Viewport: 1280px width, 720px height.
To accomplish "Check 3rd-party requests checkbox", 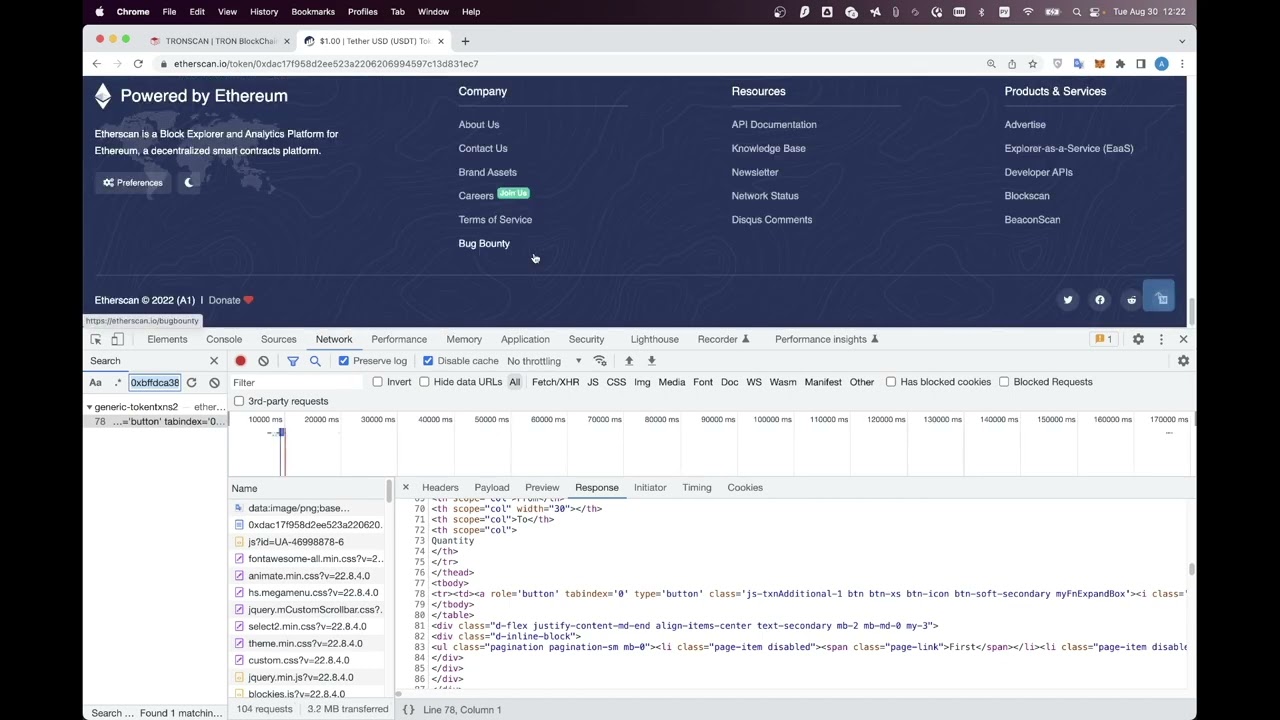I will (239, 401).
